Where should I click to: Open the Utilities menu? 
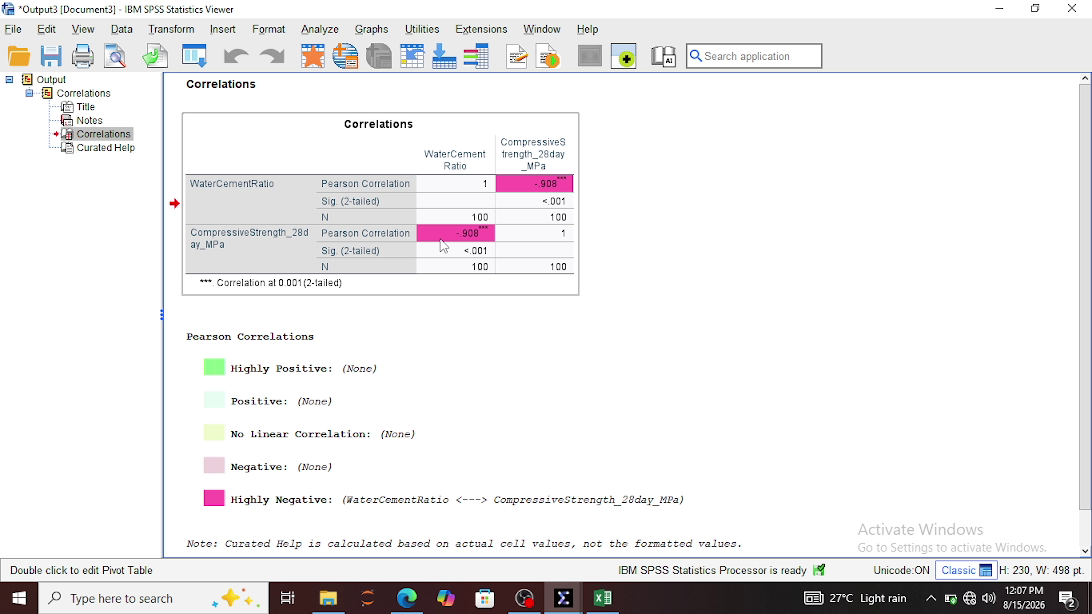tap(422, 29)
